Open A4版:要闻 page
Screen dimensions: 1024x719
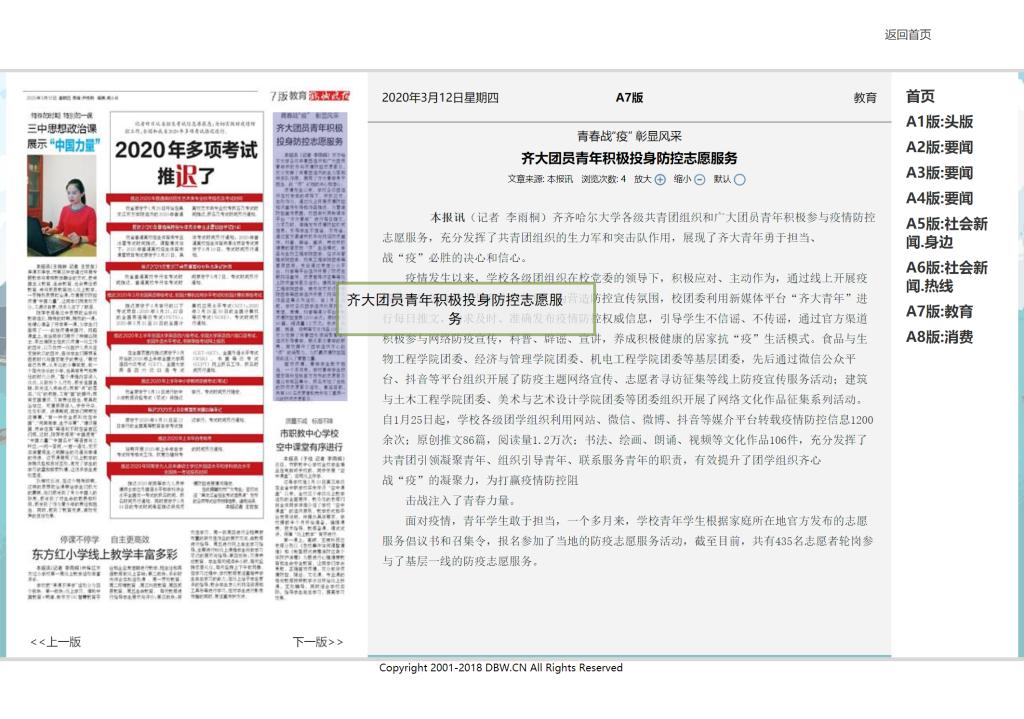[x=939, y=199]
